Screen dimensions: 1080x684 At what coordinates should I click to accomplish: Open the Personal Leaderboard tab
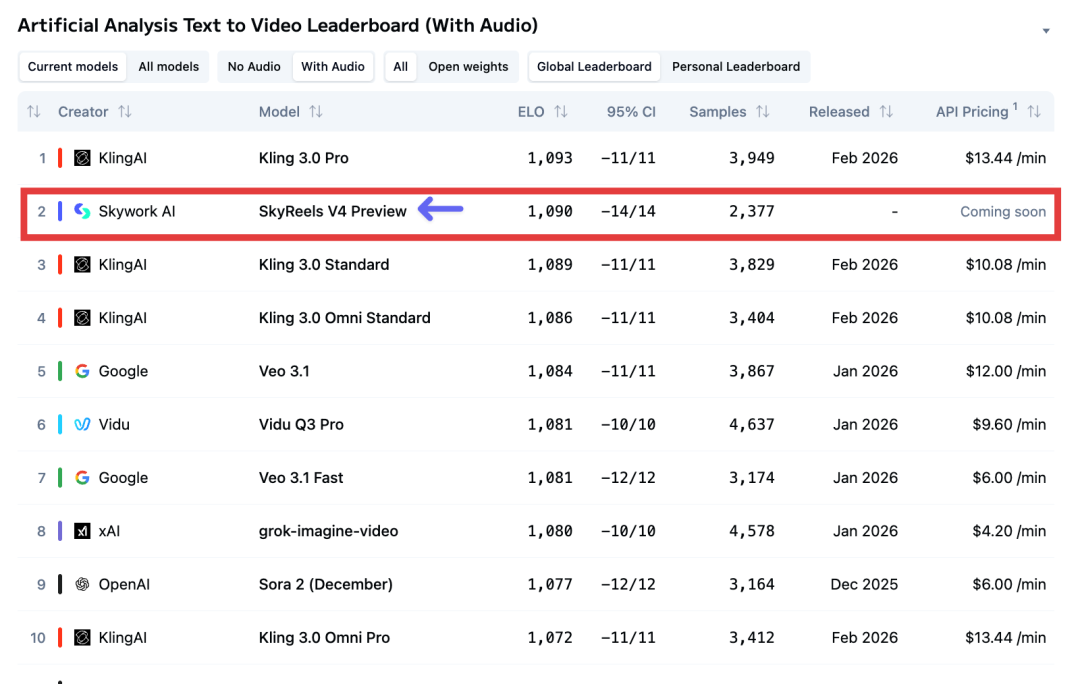pyautogui.click(x=736, y=67)
